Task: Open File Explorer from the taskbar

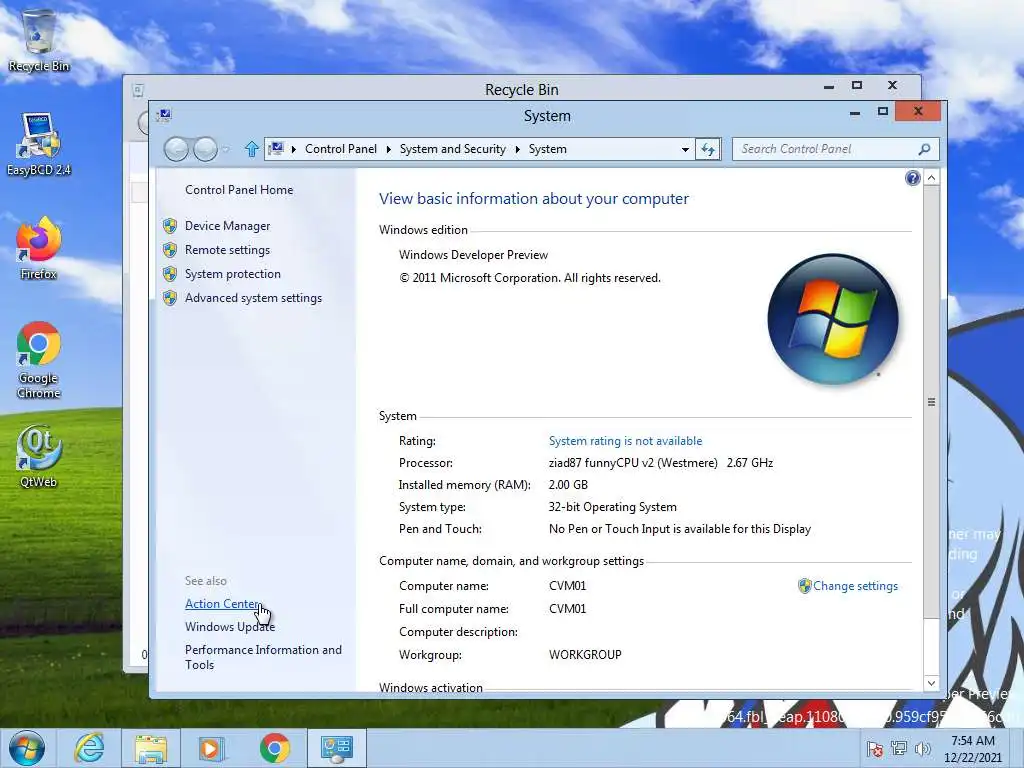Action: [x=151, y=748]
